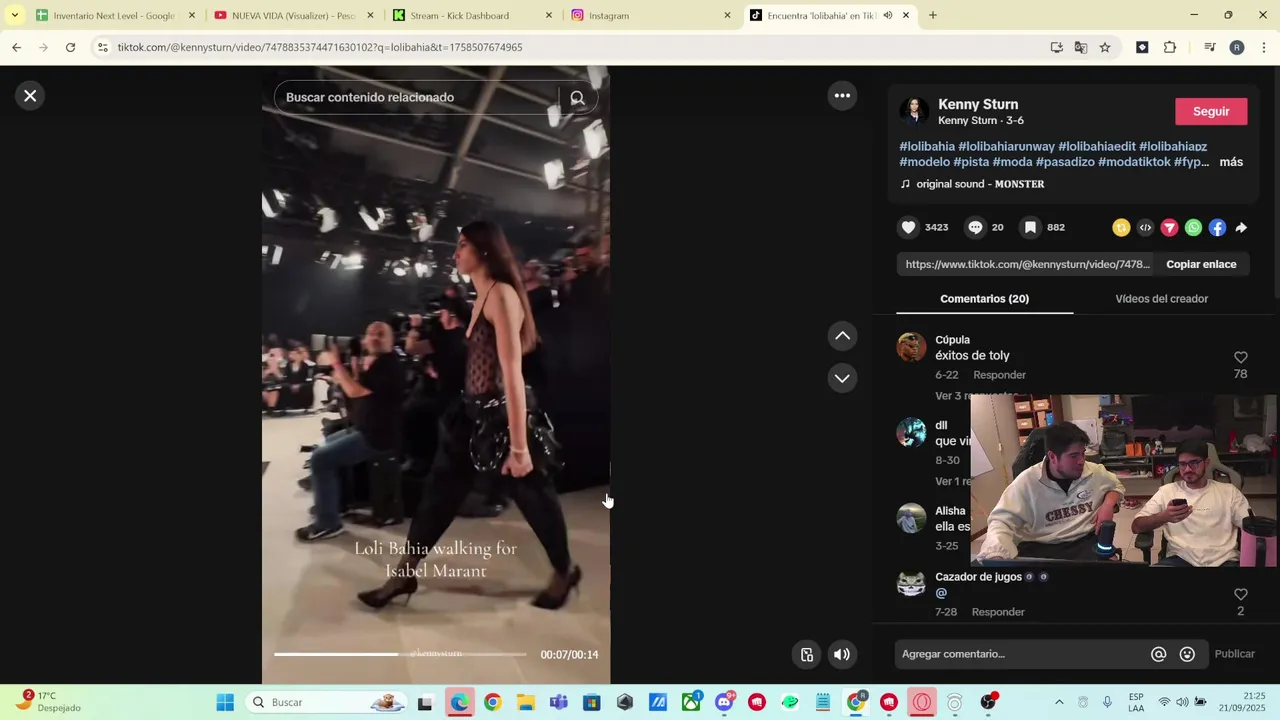Open the Kenny Sturn username link

(978, 104)
